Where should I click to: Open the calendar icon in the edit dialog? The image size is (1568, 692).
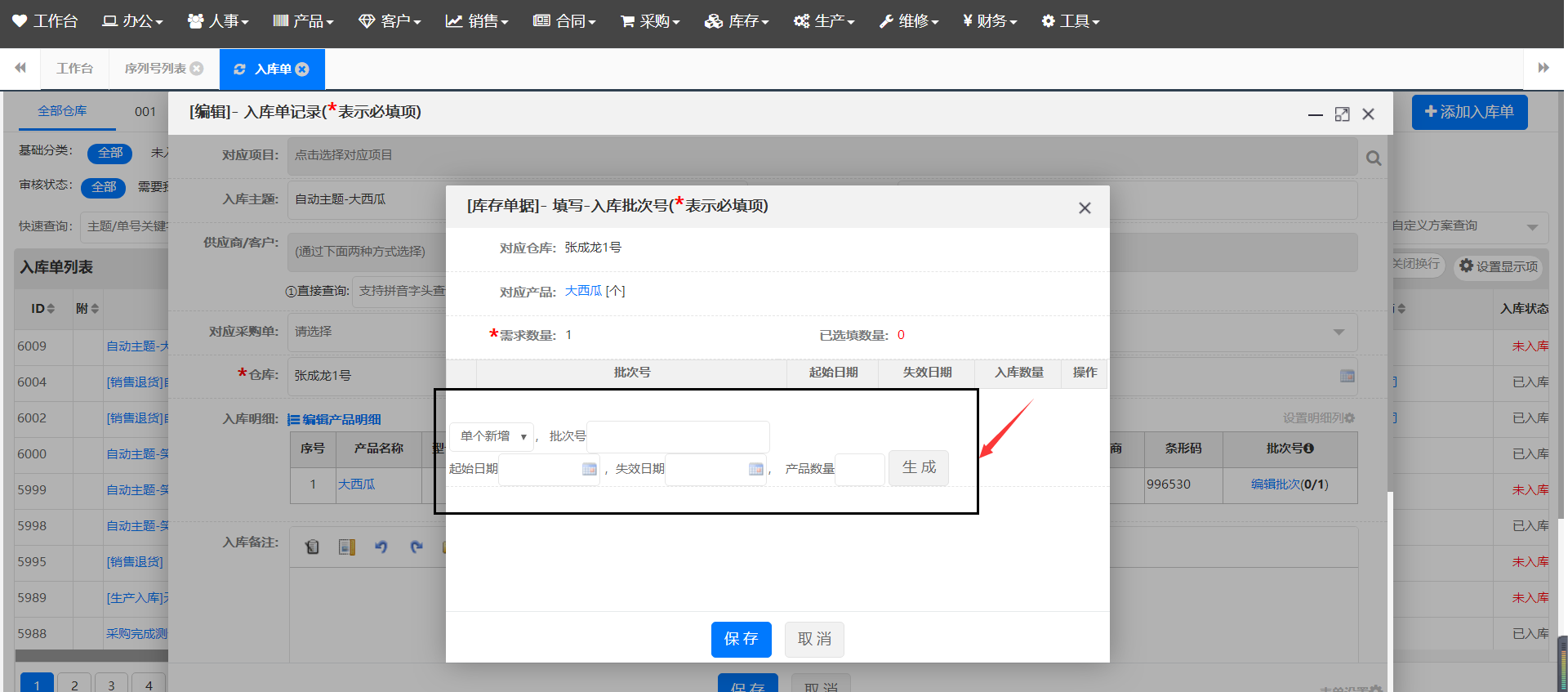pyautogui.click(x=1347, y=376)
